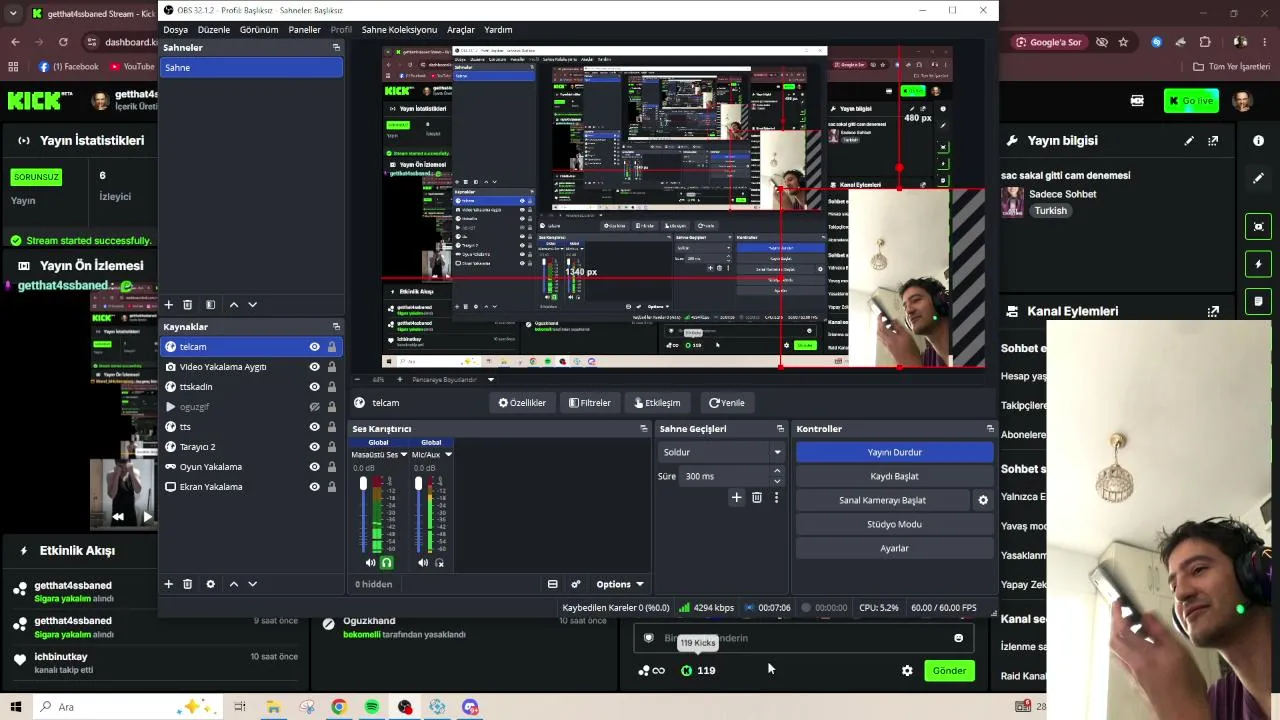Open scene filters icon in Sahneler toolbar
The width and height of the screenshot is (1280, 720).
(x=210, y=305)
